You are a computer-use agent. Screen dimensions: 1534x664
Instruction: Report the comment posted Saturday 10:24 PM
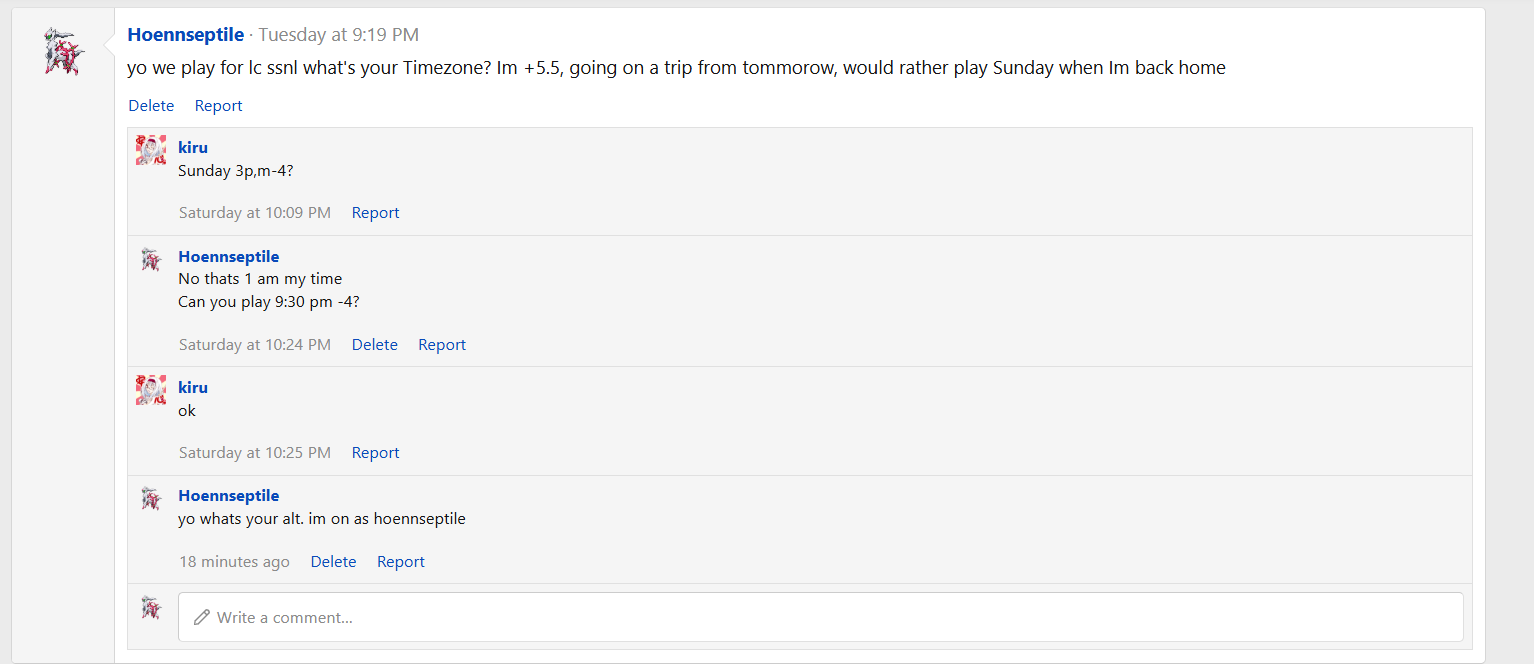point(441,345)
